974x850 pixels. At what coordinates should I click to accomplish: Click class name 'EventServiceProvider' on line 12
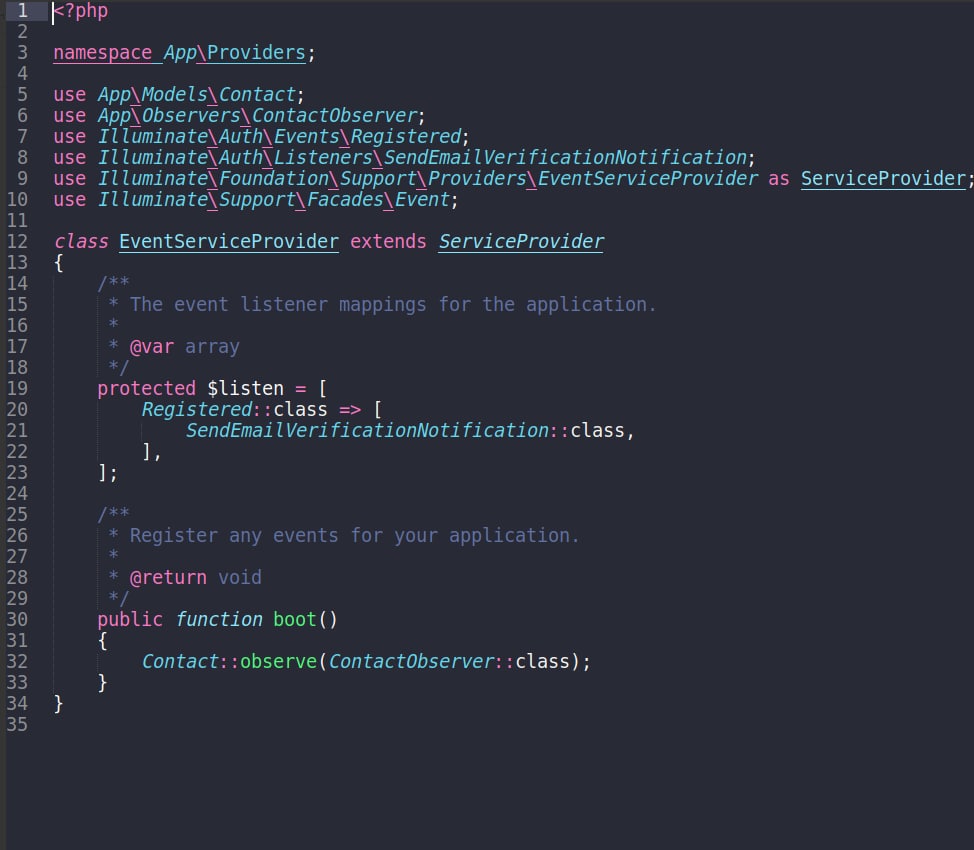pyautogui.click(x=229, y=242)
